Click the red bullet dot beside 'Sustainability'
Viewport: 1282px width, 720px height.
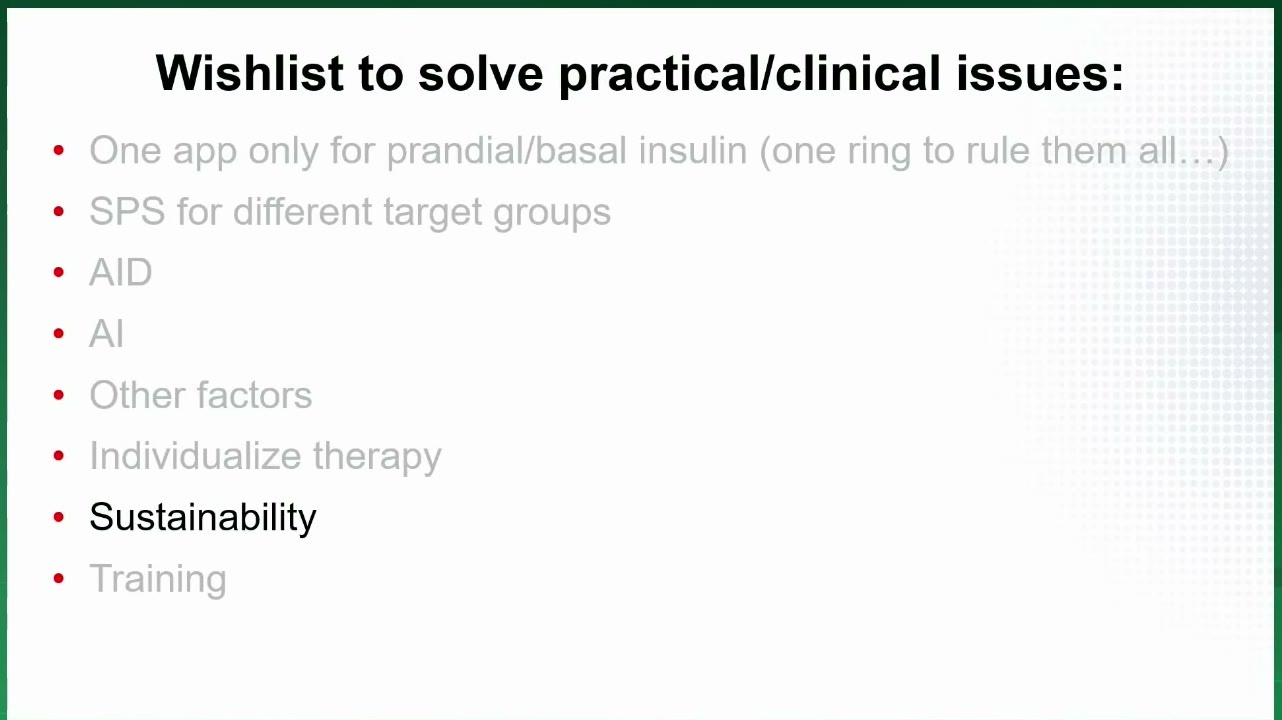click(x=59, y=517)
